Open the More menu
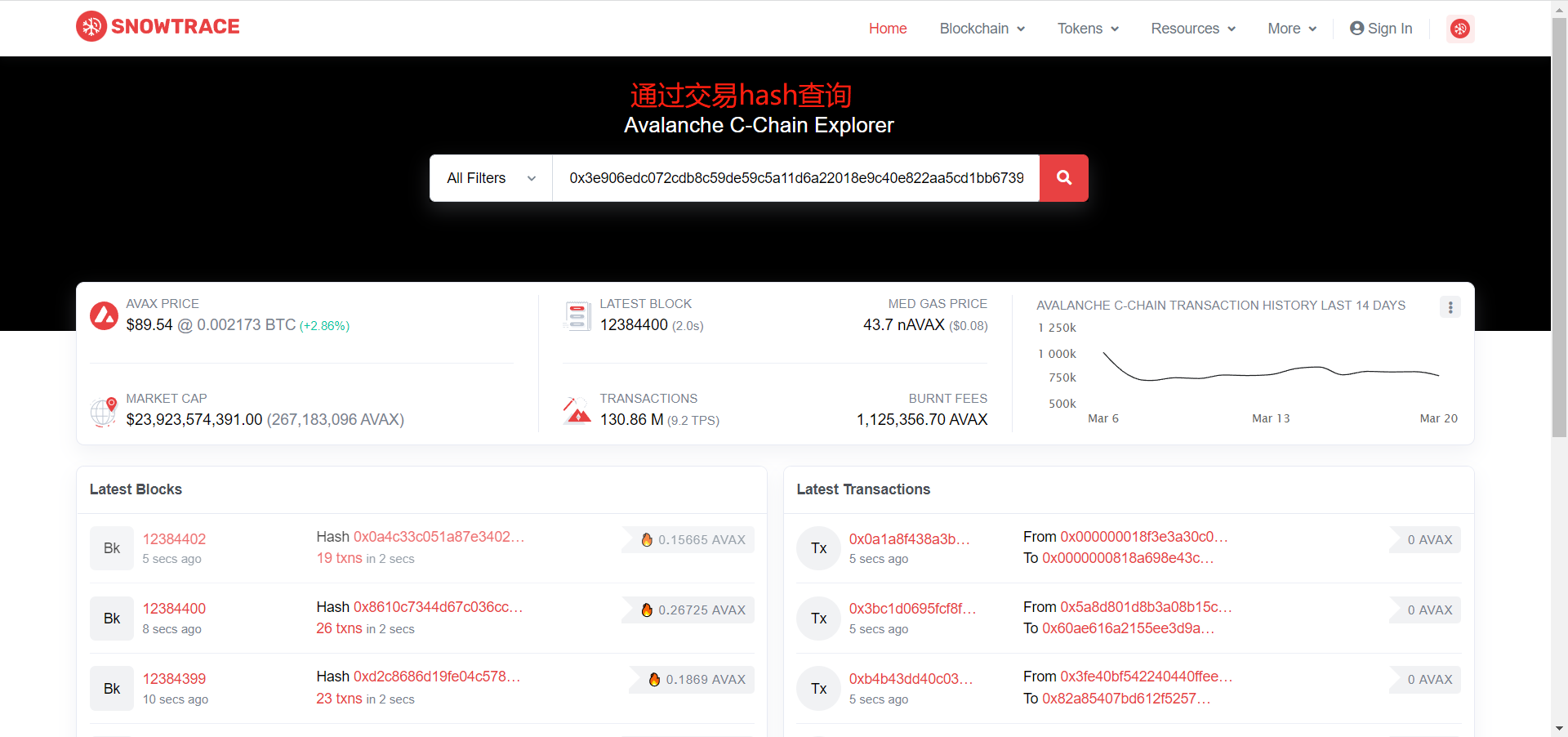 coord(1291,29)
